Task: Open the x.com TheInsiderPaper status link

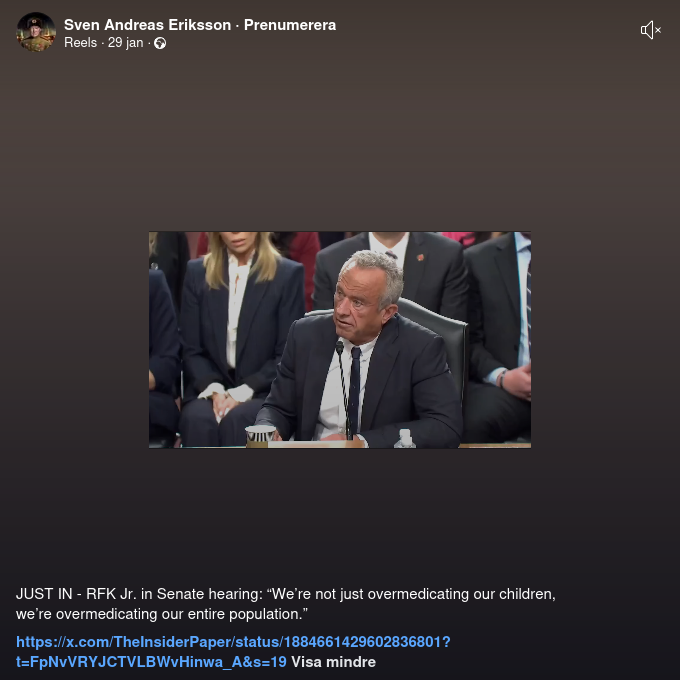Action: click(x=233, y=652)
